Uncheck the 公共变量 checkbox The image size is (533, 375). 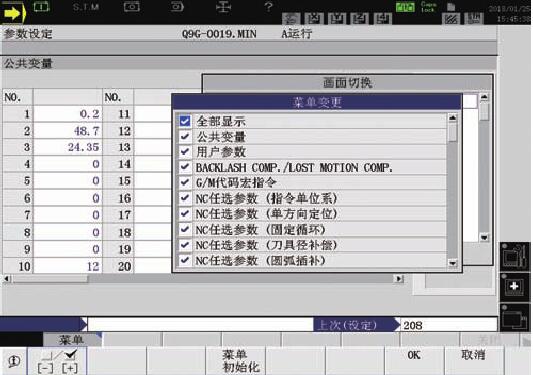[x=185, y=137]
